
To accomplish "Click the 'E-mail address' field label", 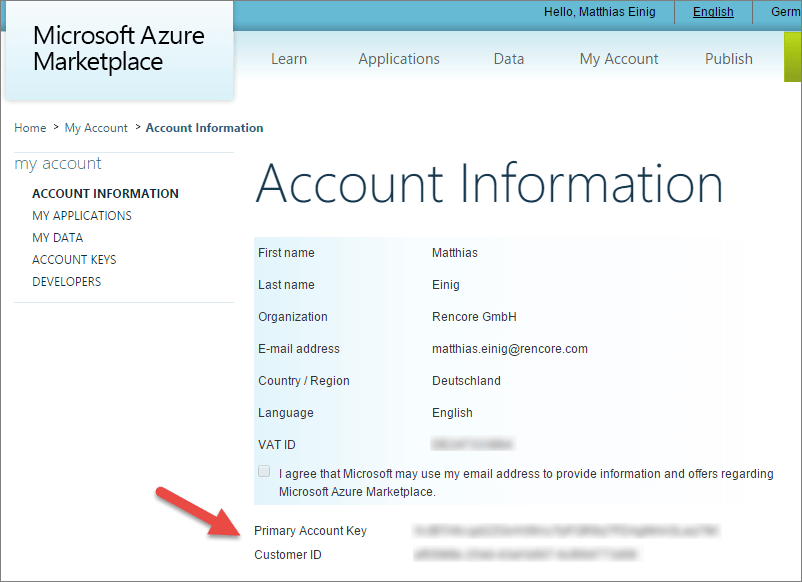I will pyautogui.click(x=299, y=349).
